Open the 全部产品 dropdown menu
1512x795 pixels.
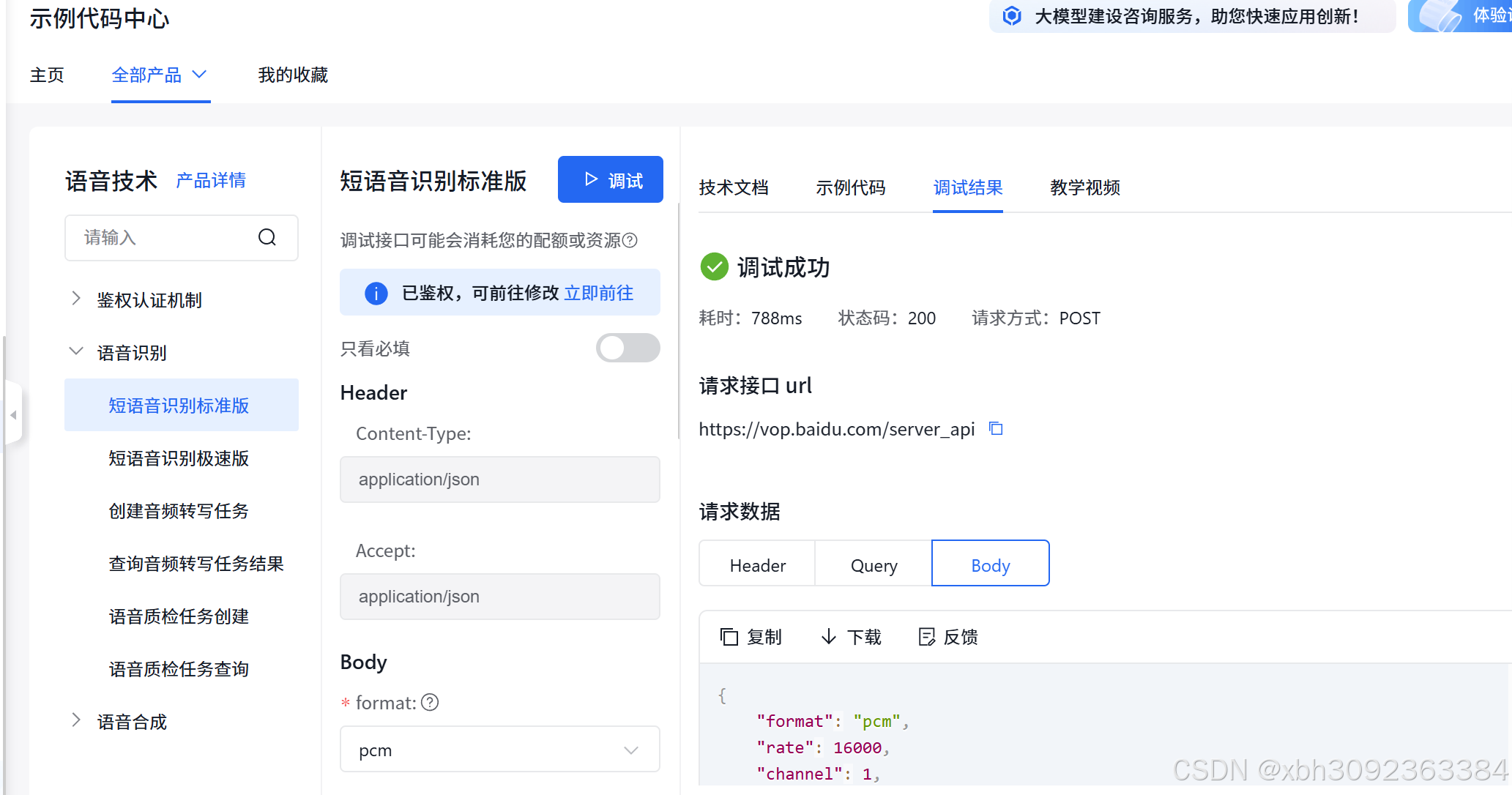[160, 75]
